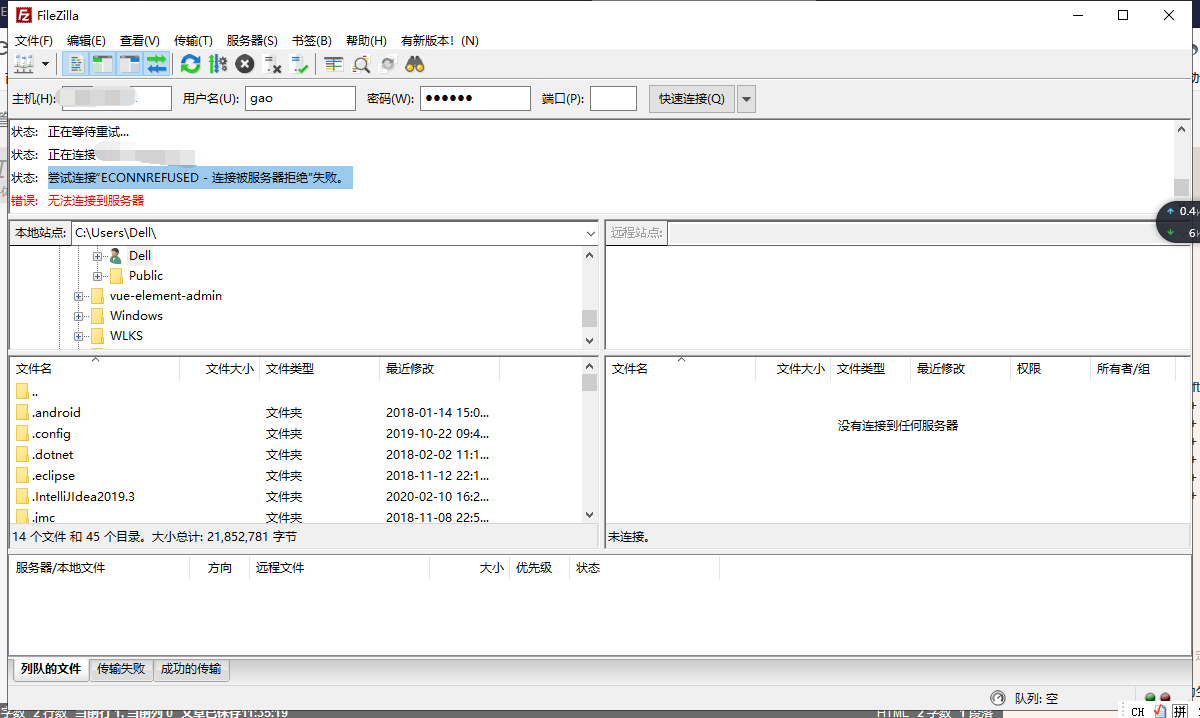The width and height of the screenshot is (1200, 718).
Task: Expand the WLKS tree node
Action: (78, 336)
